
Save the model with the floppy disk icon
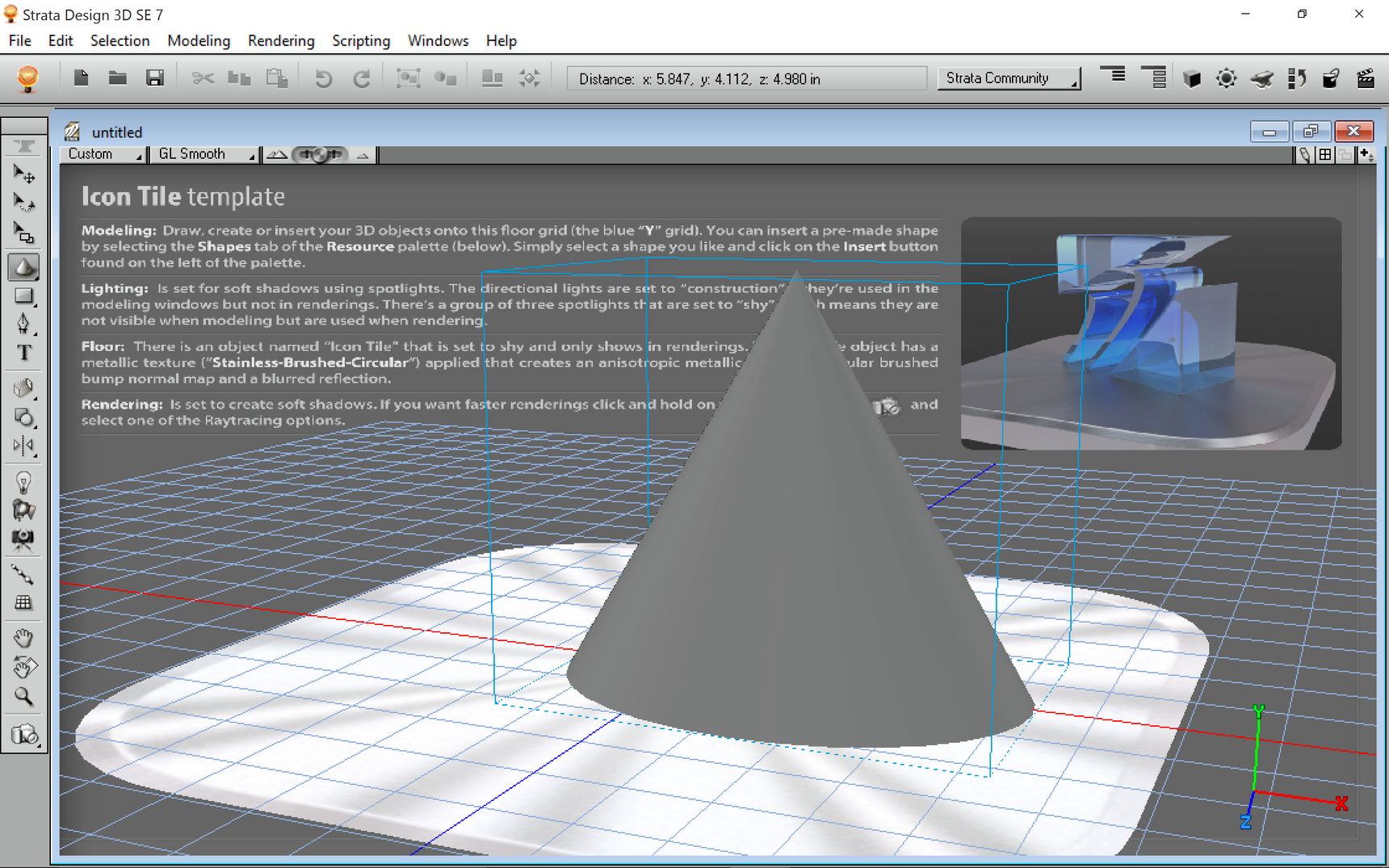click(155, 78)
